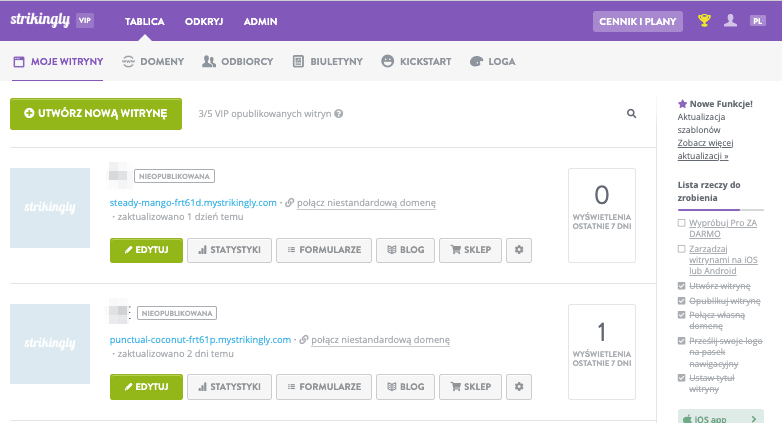This screenshot has height=423, width=782.
Task: Open the trophy rewards icon
Action: (704, 20)
